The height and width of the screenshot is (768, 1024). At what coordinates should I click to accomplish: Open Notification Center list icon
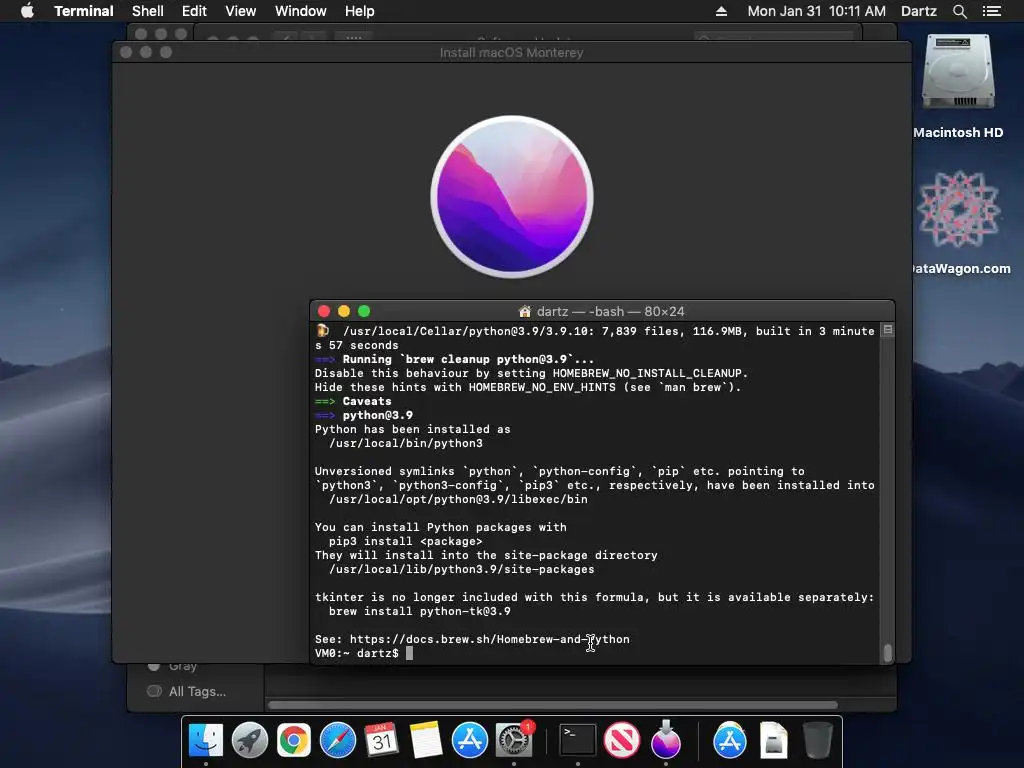coord(991,11)
